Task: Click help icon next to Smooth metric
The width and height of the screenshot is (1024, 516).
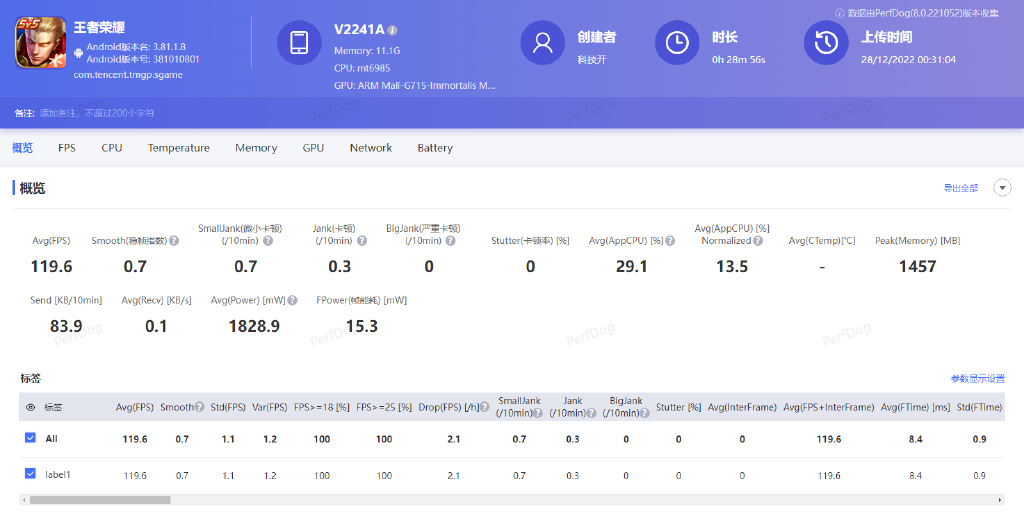Action: (174, 240)
